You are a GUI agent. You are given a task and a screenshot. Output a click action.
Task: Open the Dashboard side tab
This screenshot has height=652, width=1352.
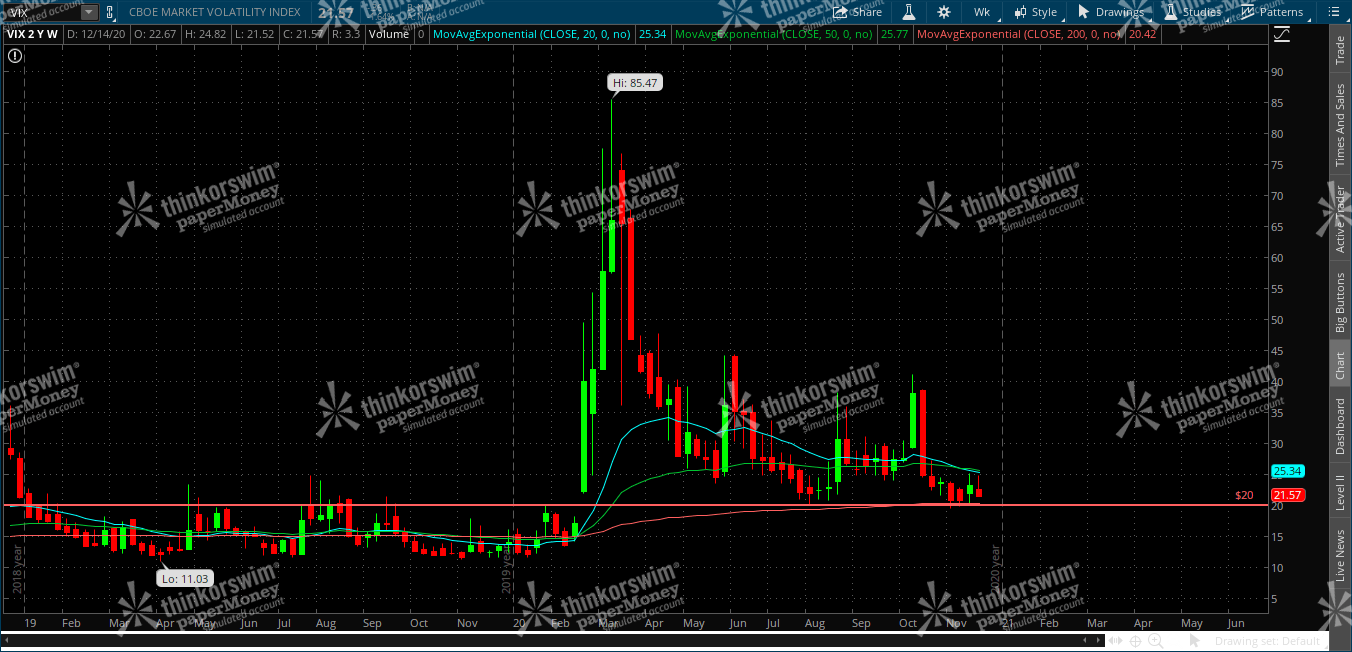pyautogui.click(x=1340, y=427)
